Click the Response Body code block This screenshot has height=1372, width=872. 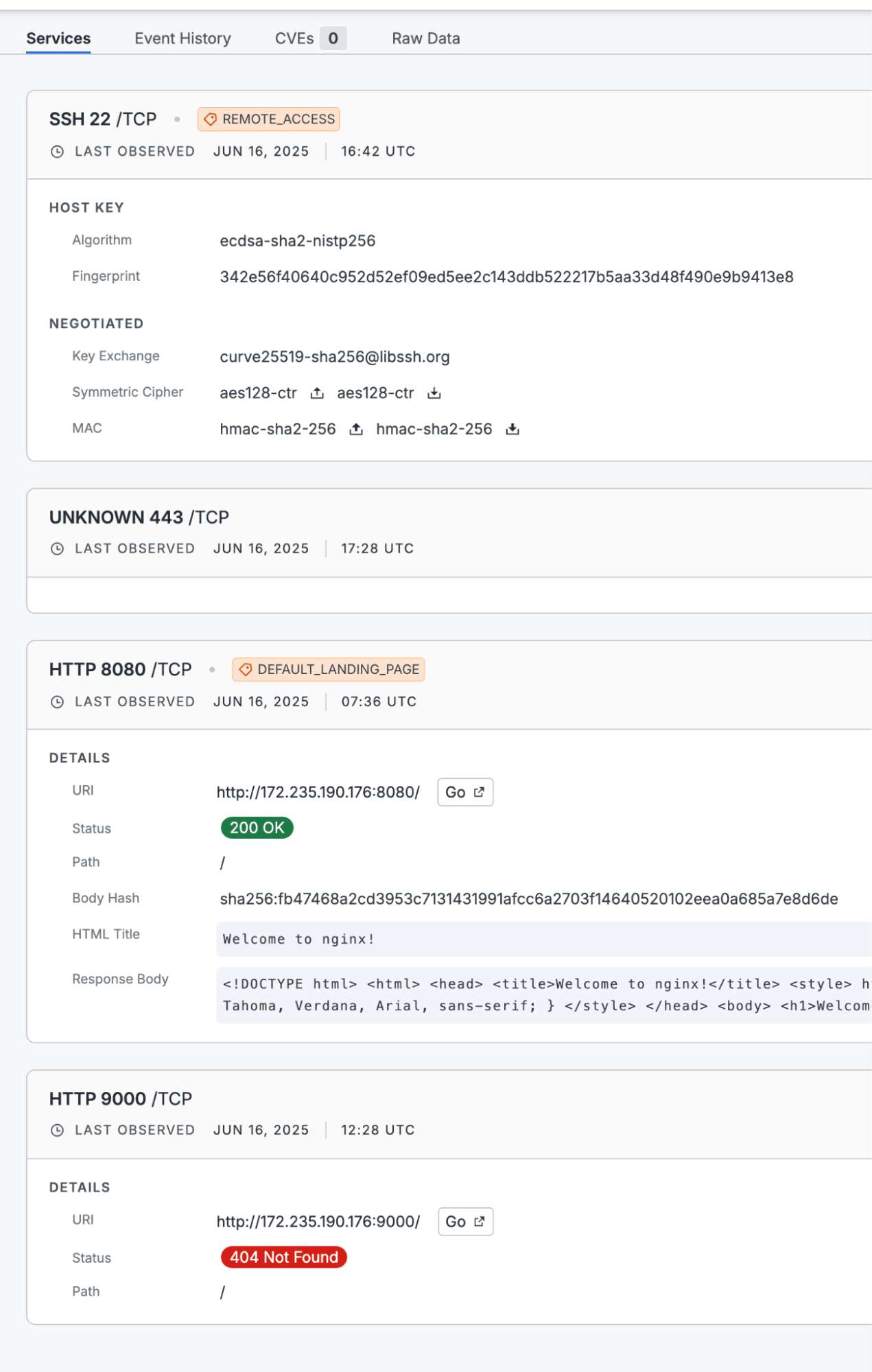tap(543, 995)
